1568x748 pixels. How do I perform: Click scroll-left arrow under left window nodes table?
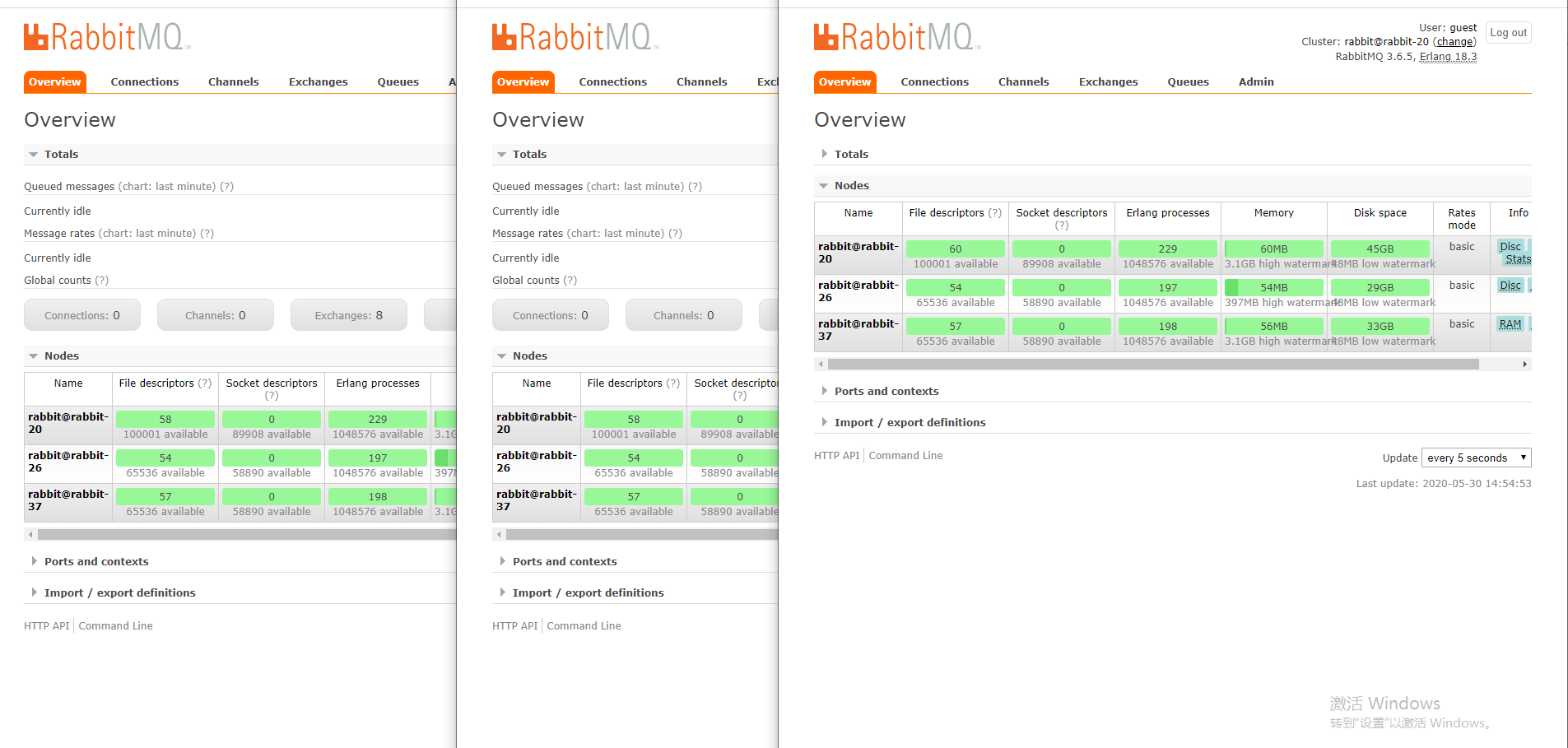[x=30, y=534]
